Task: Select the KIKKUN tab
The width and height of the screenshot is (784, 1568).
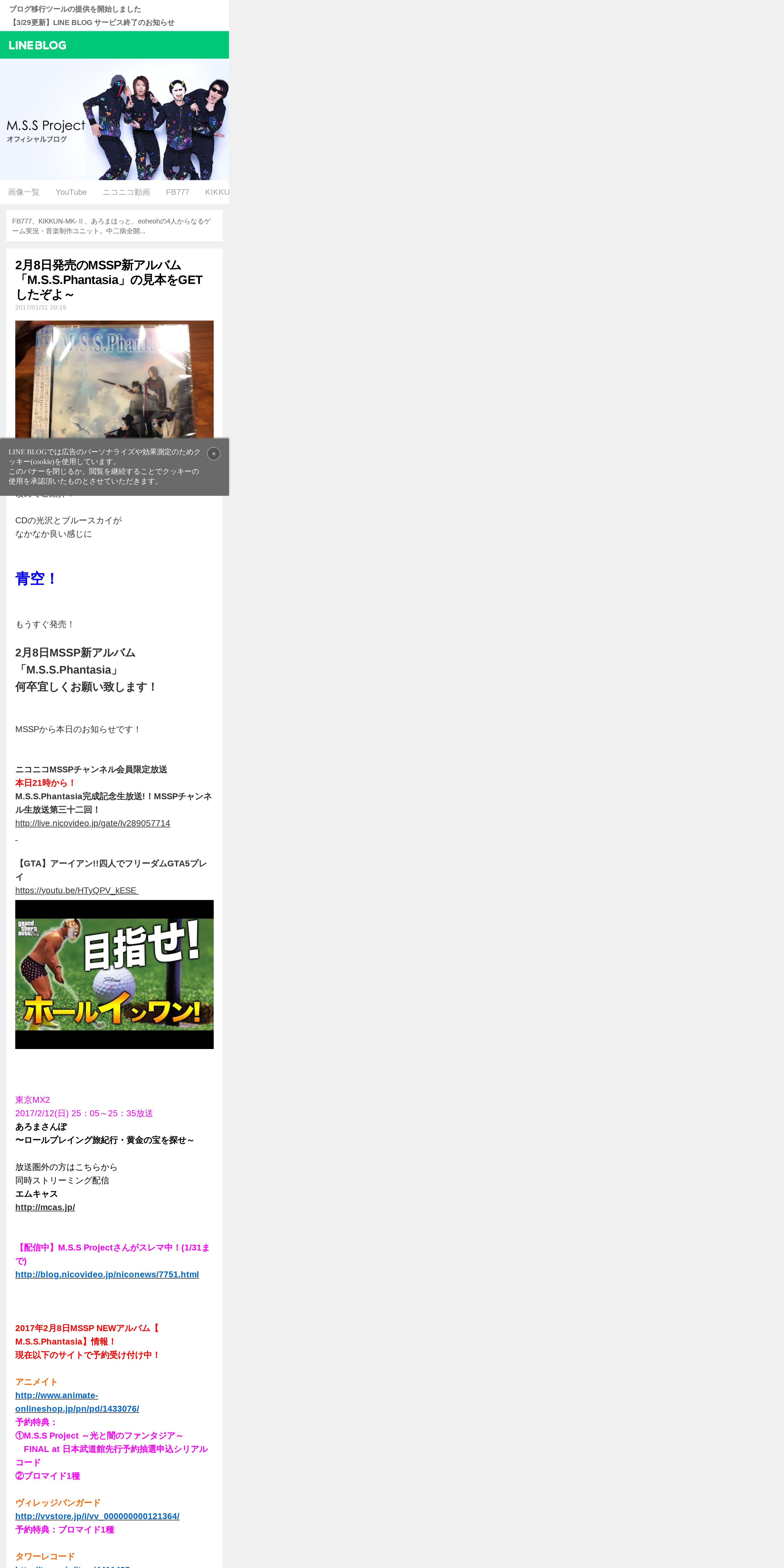Action: click(x=217, y=192)
